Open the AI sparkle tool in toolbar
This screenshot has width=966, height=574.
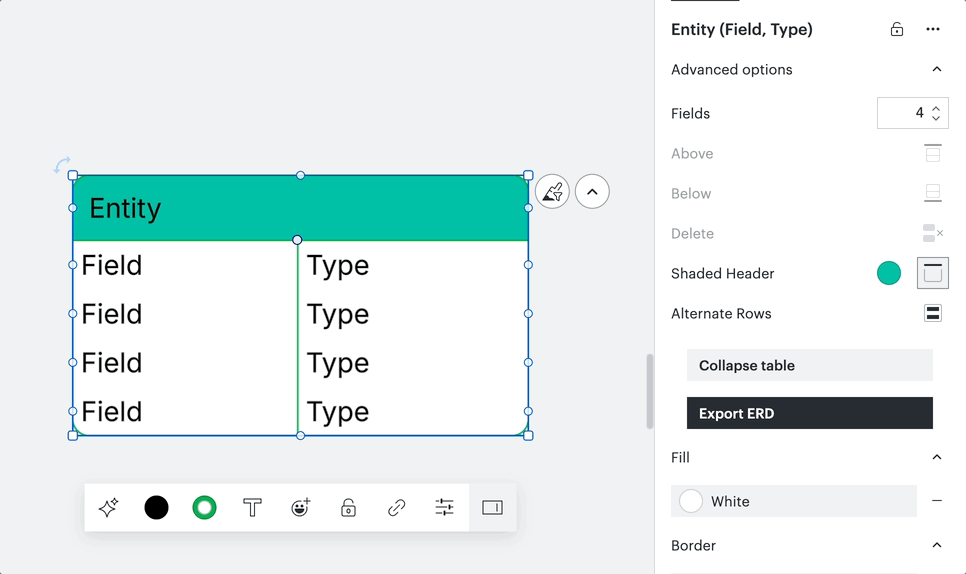point(108,507)
